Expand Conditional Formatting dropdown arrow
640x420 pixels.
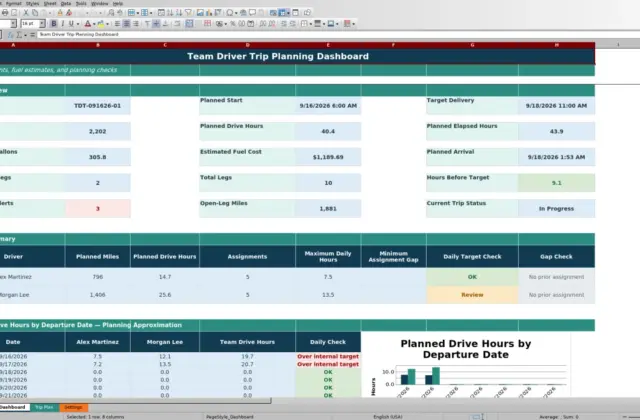353,24
